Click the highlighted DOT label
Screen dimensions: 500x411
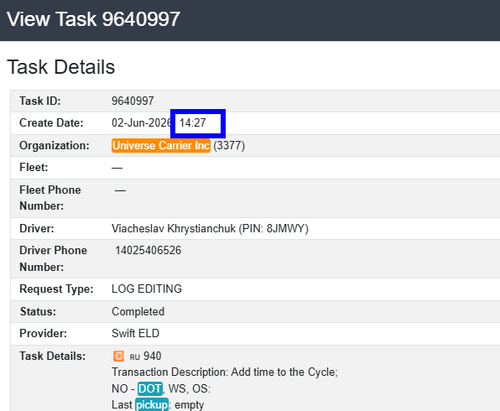[150, 389]
